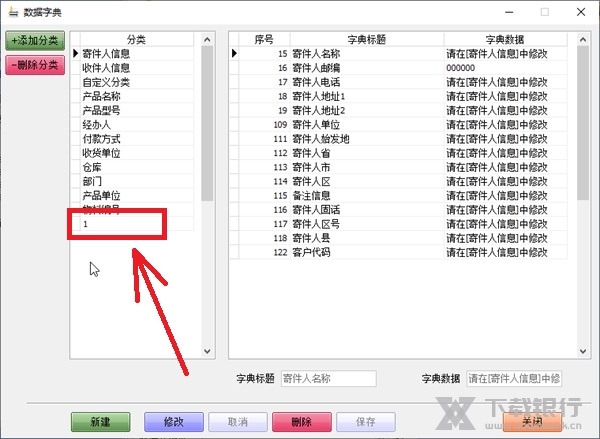Click the 取消 button
The width and height of the screenshot is (600, 439).
coord(238,422)
